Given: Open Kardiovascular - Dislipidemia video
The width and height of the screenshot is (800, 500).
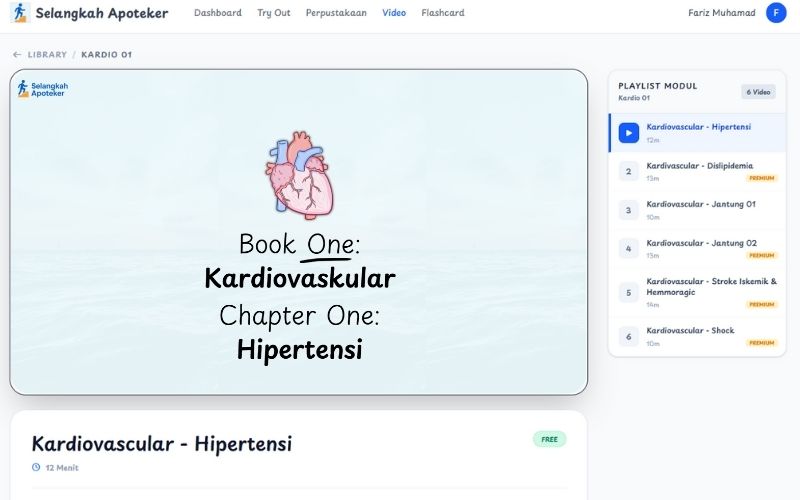Looking at the screenshot, I should click(699, 166).
